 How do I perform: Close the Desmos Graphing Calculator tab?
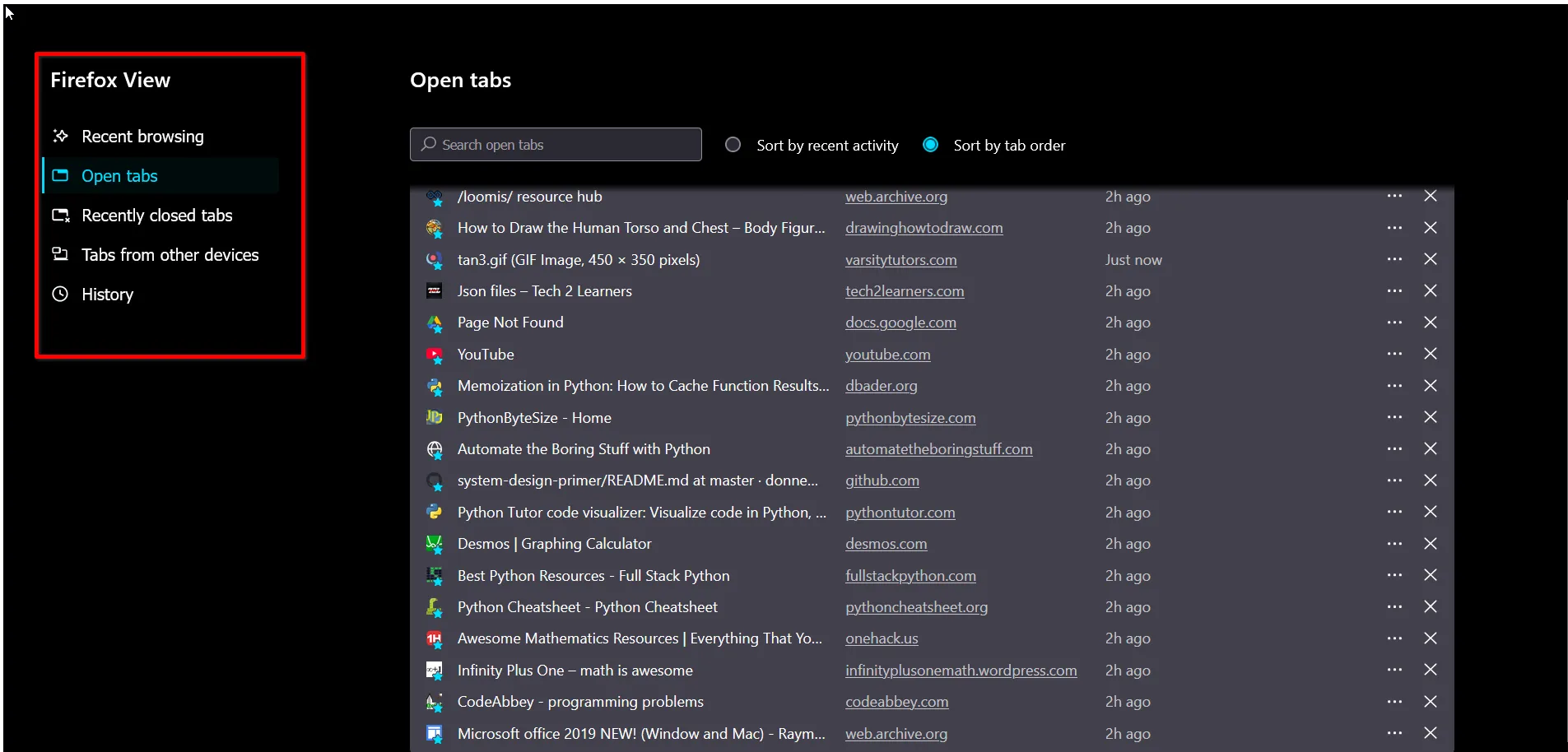pyautogui.click(x=1431, y=543)
